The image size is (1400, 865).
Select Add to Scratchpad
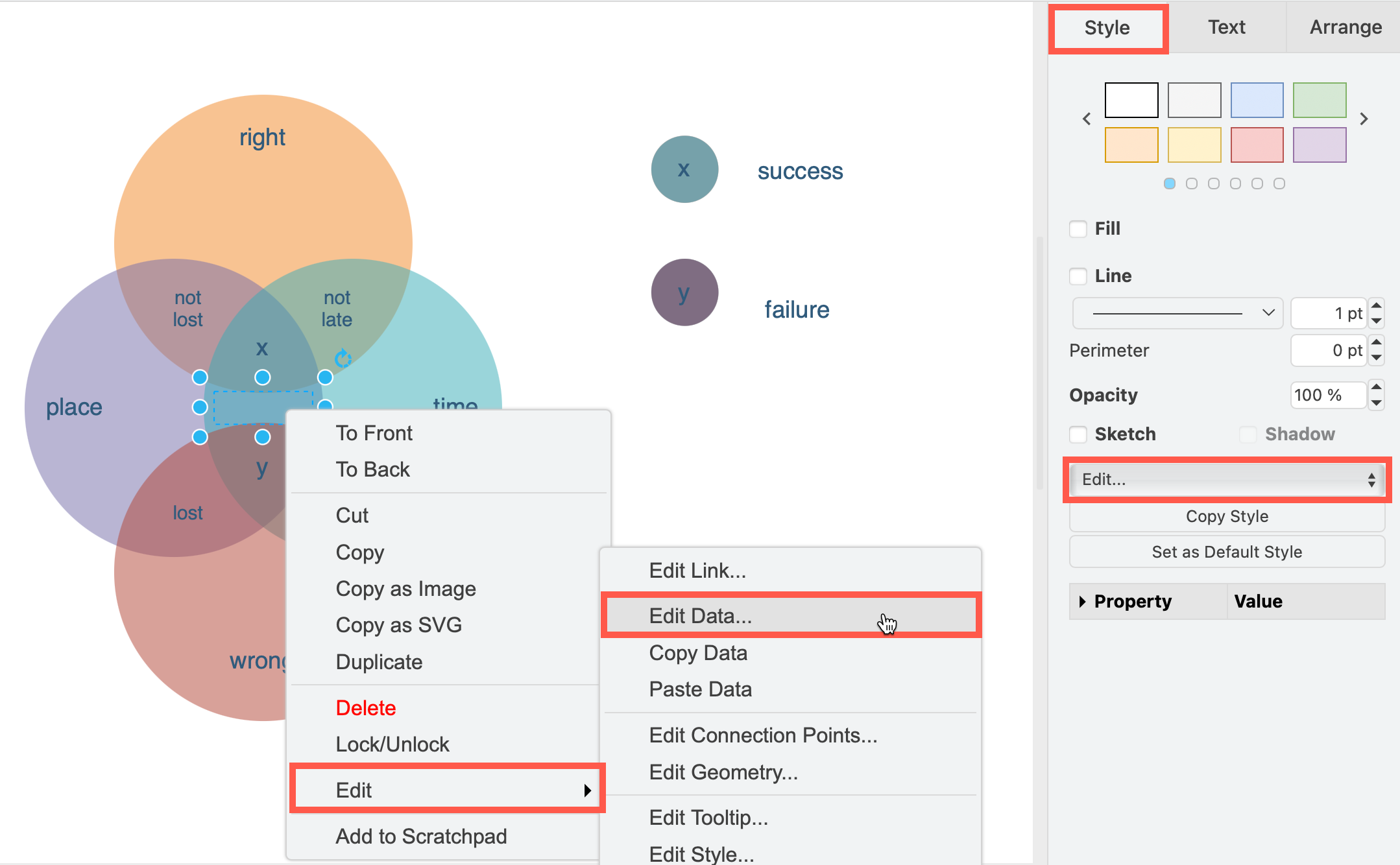(421, 836)
